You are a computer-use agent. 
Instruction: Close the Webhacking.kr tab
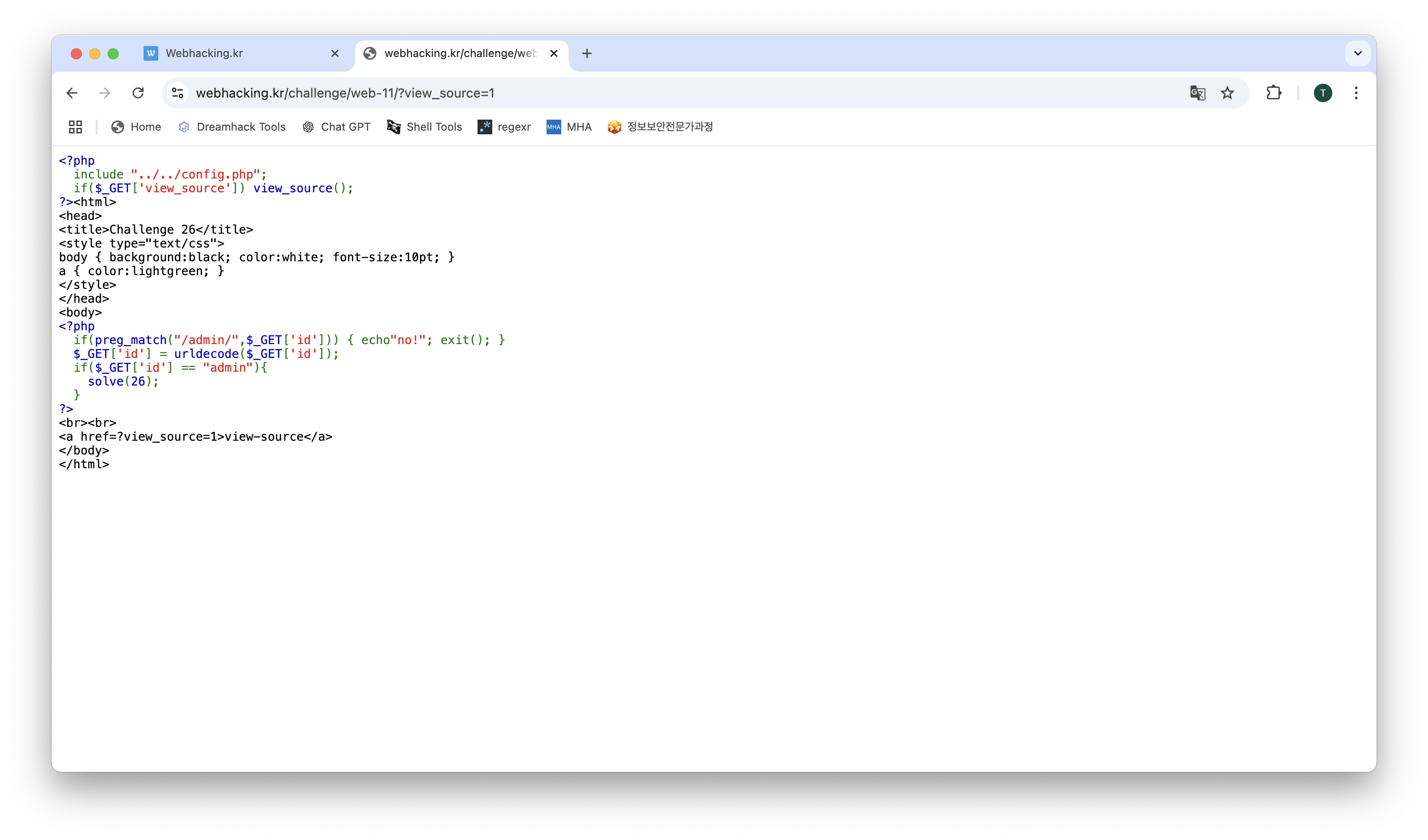pyautogui.click(x=335, y=53)
